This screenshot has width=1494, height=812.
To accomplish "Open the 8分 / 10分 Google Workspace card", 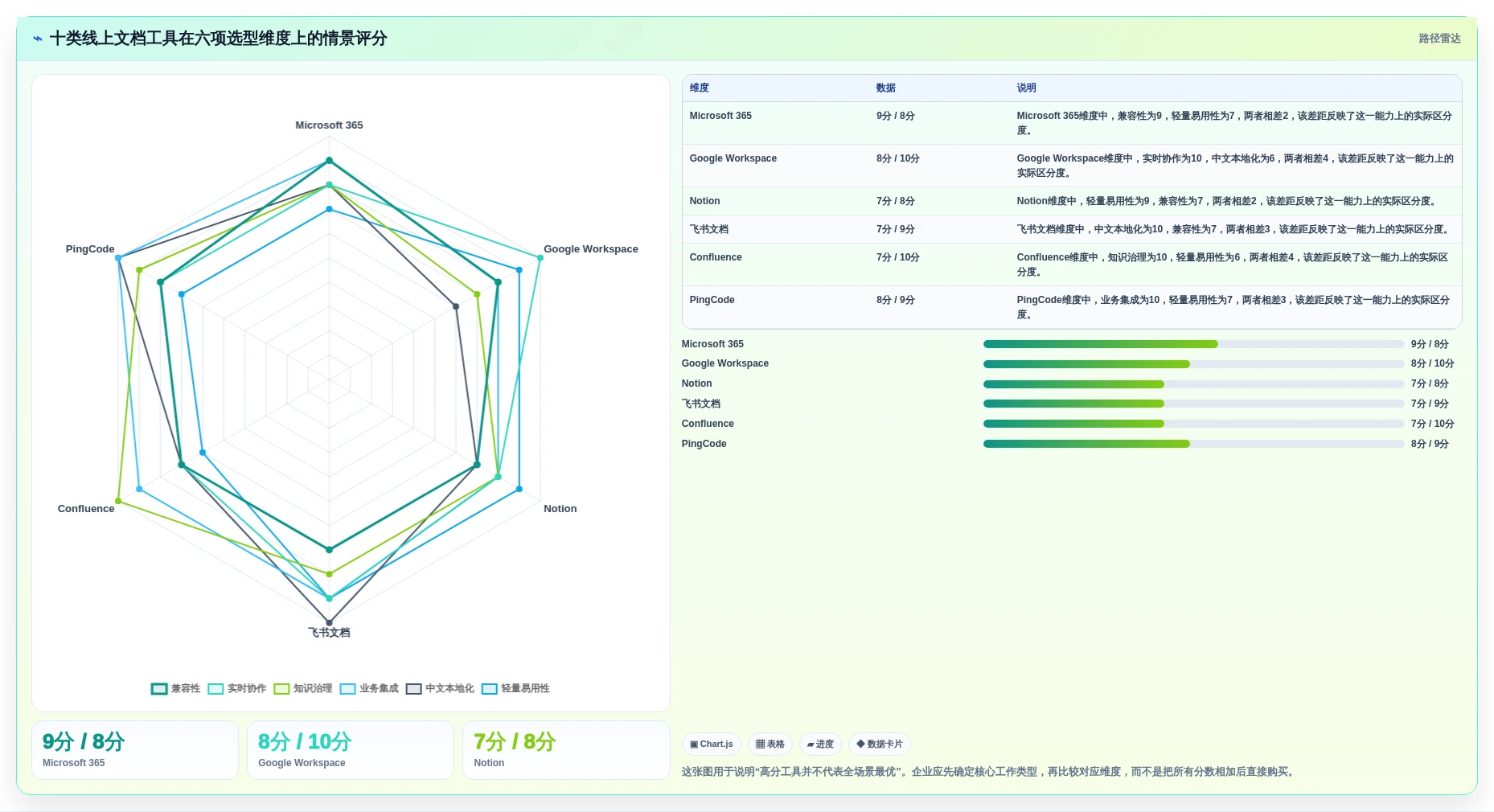I will click(351, 750).
